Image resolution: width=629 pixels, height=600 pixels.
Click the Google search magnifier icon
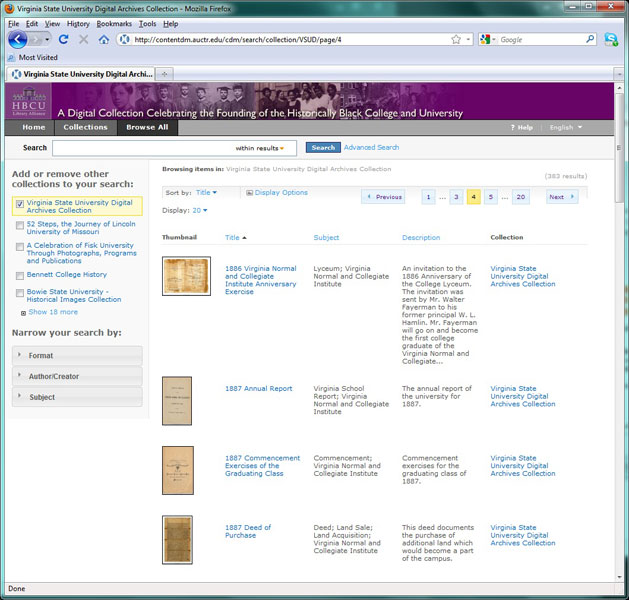pyautogui.click(x=590, y=39)
